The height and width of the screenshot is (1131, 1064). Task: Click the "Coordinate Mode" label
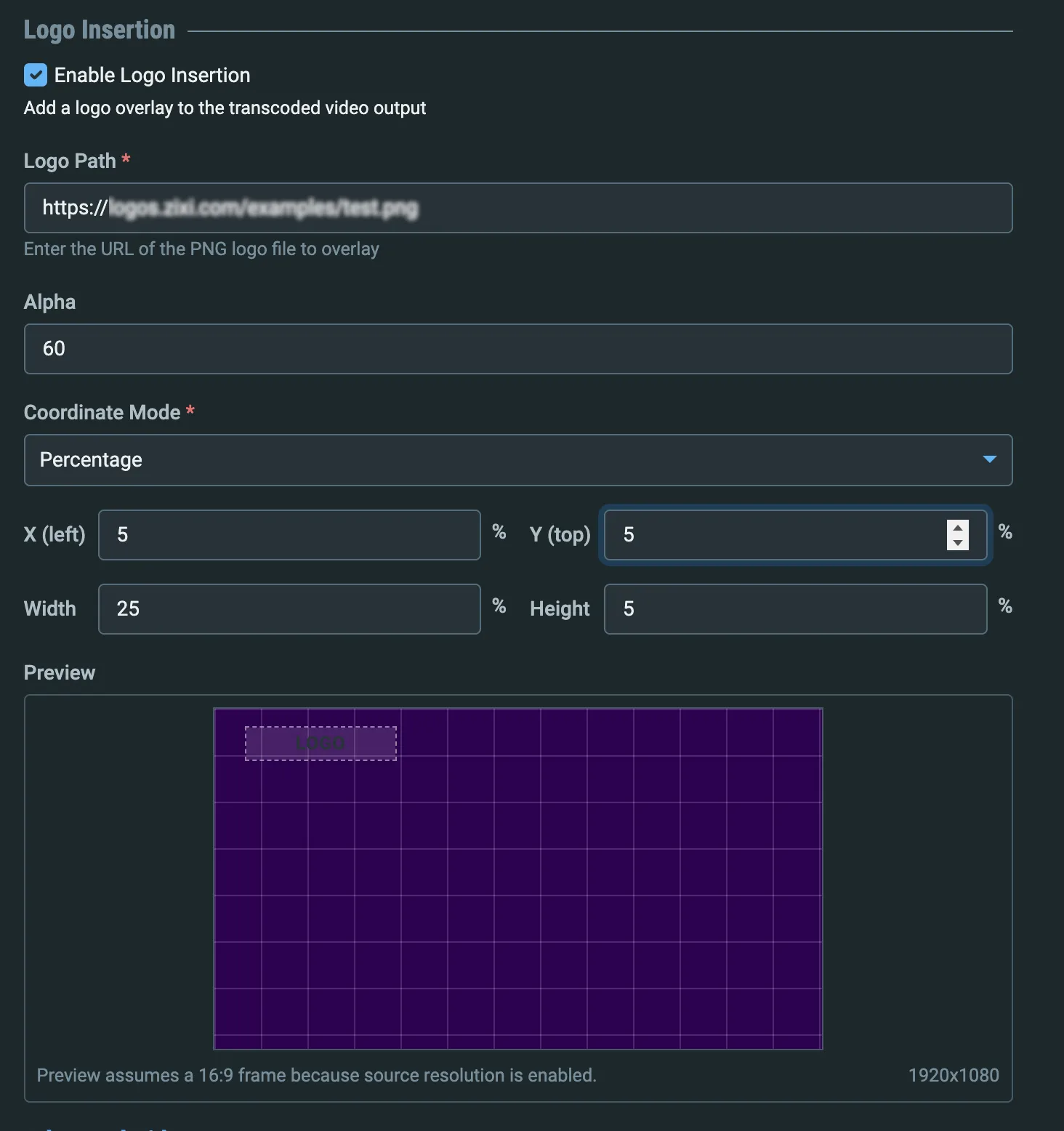102,412
